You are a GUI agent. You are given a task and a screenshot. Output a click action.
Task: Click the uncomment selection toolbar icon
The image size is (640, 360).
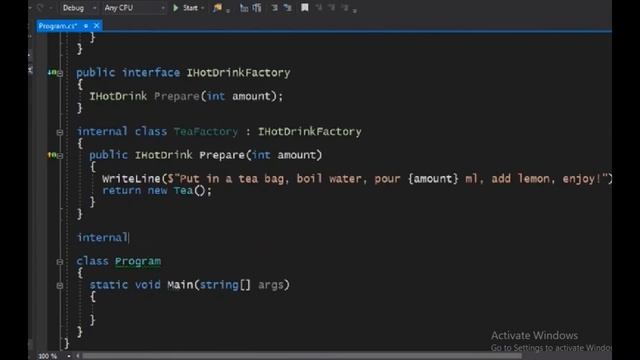pos(288,8)
